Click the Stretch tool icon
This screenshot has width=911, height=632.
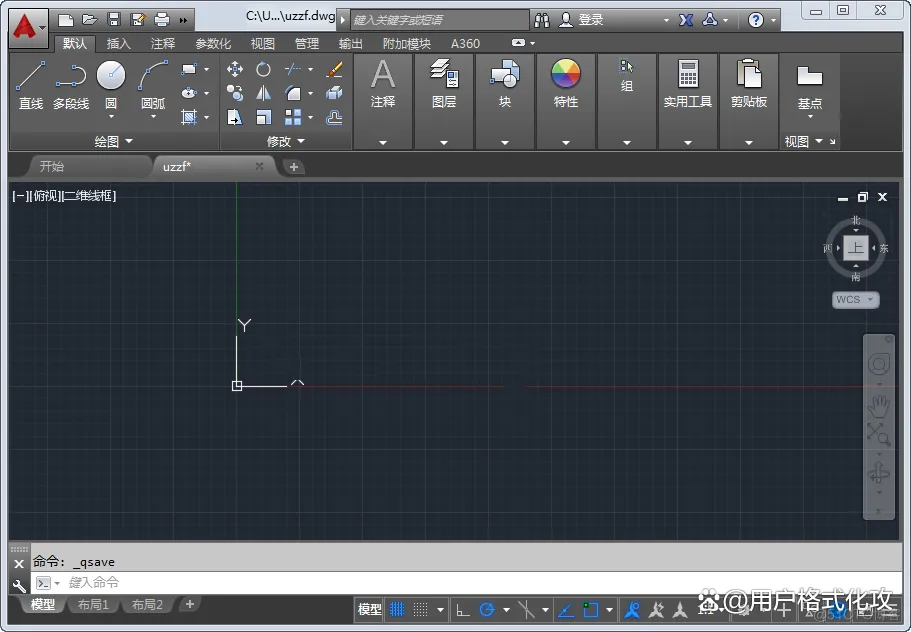click(235, 117)
